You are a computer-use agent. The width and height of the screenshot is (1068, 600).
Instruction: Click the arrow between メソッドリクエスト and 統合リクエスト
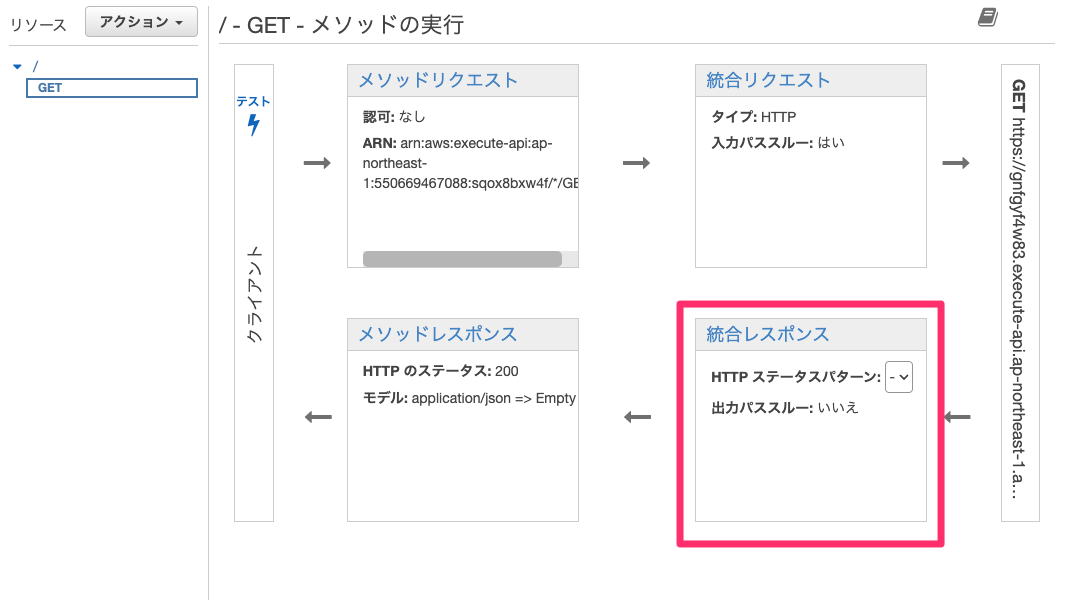(x=638, y=163)
